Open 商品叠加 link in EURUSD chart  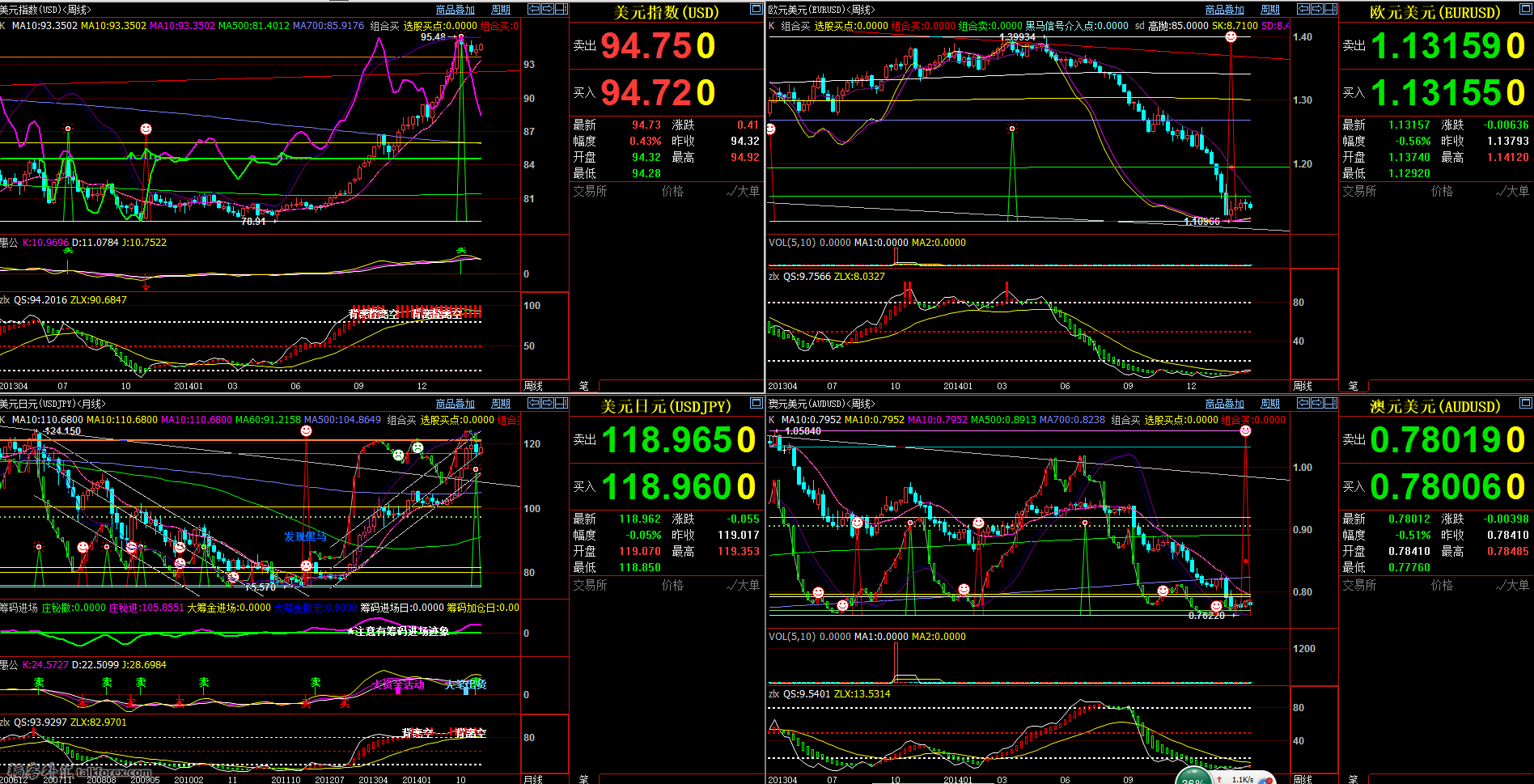(x=1225, y=10)
